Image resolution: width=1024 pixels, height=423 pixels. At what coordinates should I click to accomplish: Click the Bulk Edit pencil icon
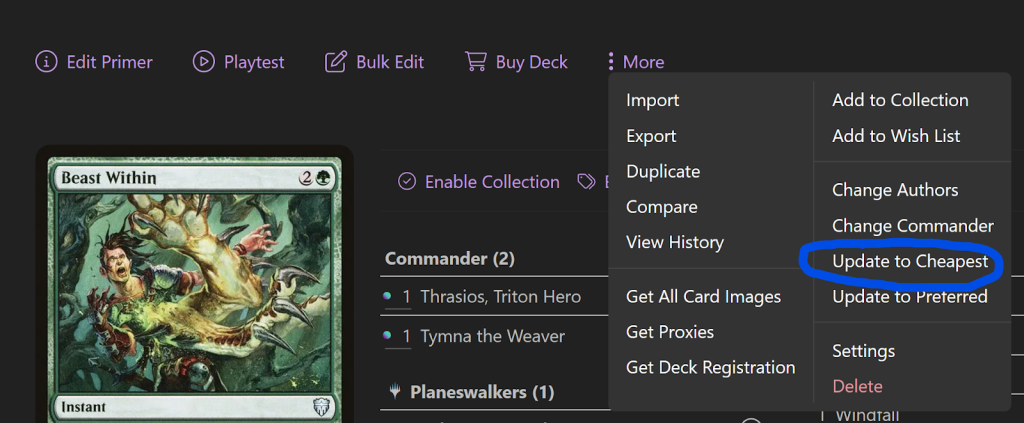pyautogui.click(x=336, y=62)
